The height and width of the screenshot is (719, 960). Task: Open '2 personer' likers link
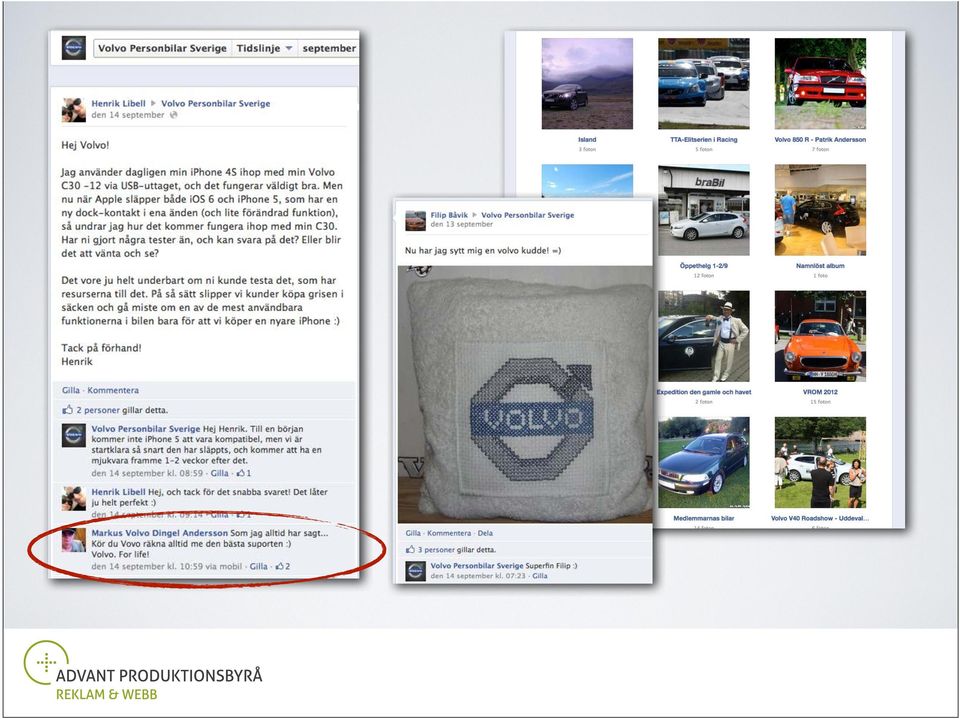click(98, 410)
